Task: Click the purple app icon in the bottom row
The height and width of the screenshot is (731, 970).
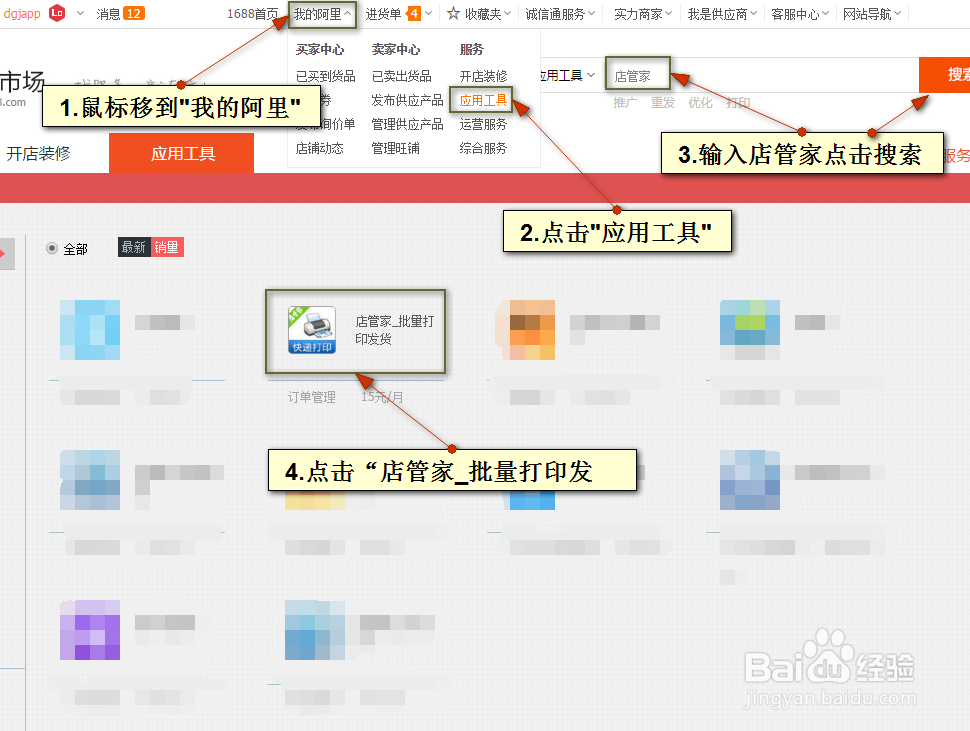Action: point(89,630)
